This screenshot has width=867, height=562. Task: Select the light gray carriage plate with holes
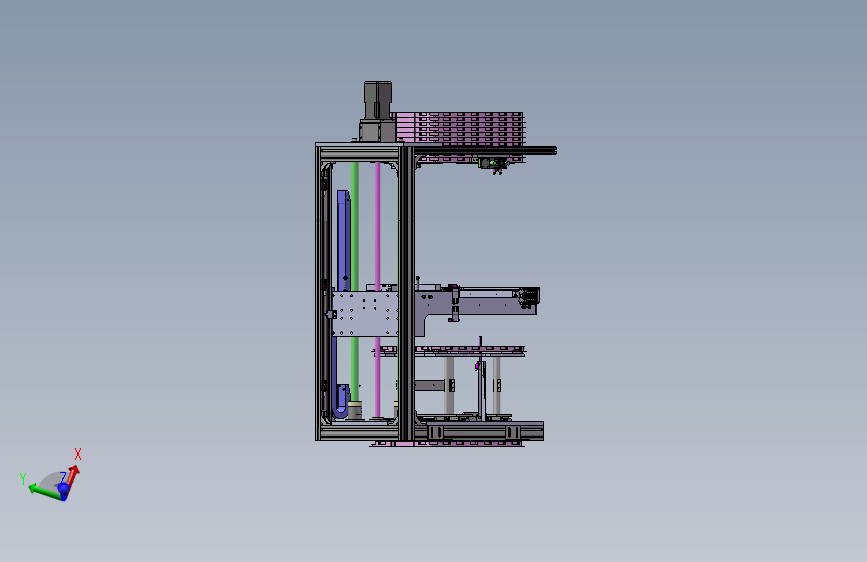[x=365, y=314]
